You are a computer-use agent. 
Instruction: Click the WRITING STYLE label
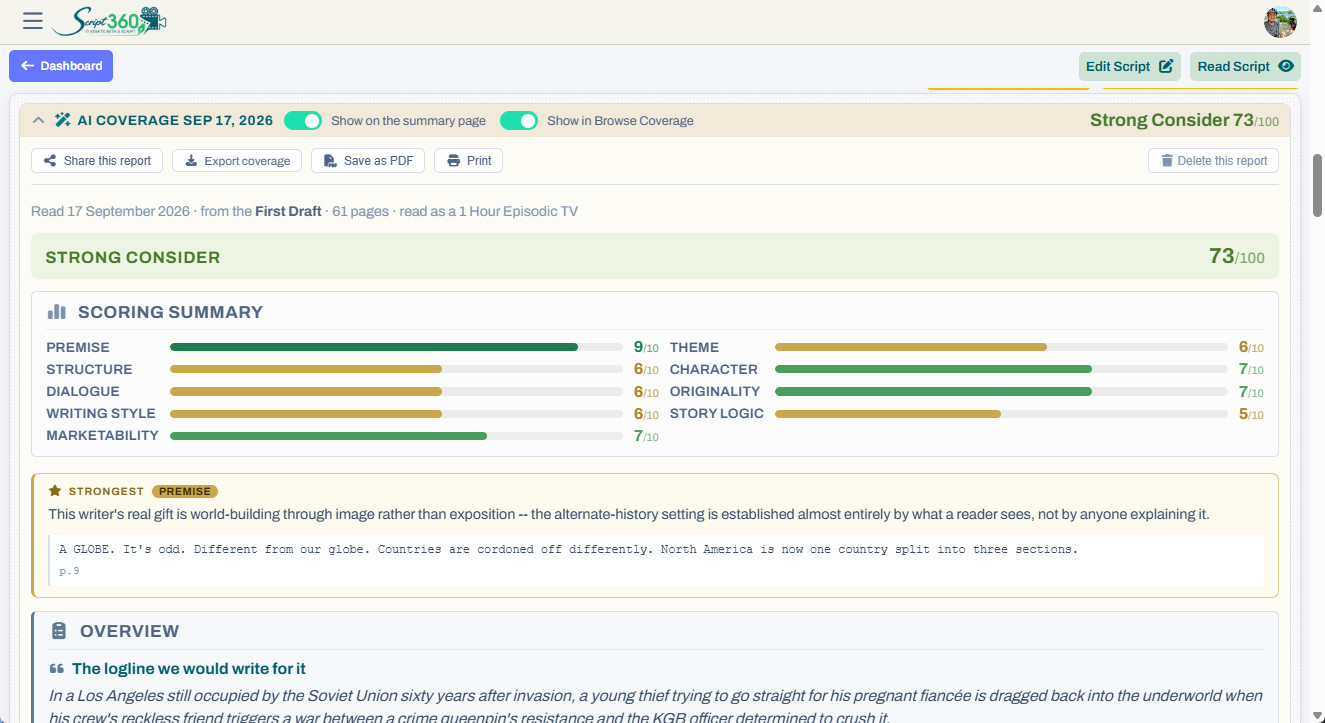point(101,413)
